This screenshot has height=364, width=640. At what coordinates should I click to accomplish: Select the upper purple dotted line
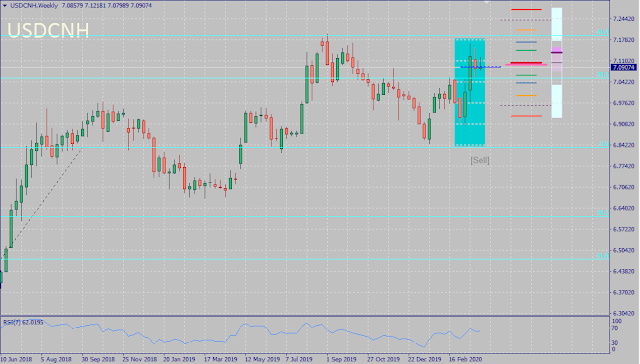526,20
